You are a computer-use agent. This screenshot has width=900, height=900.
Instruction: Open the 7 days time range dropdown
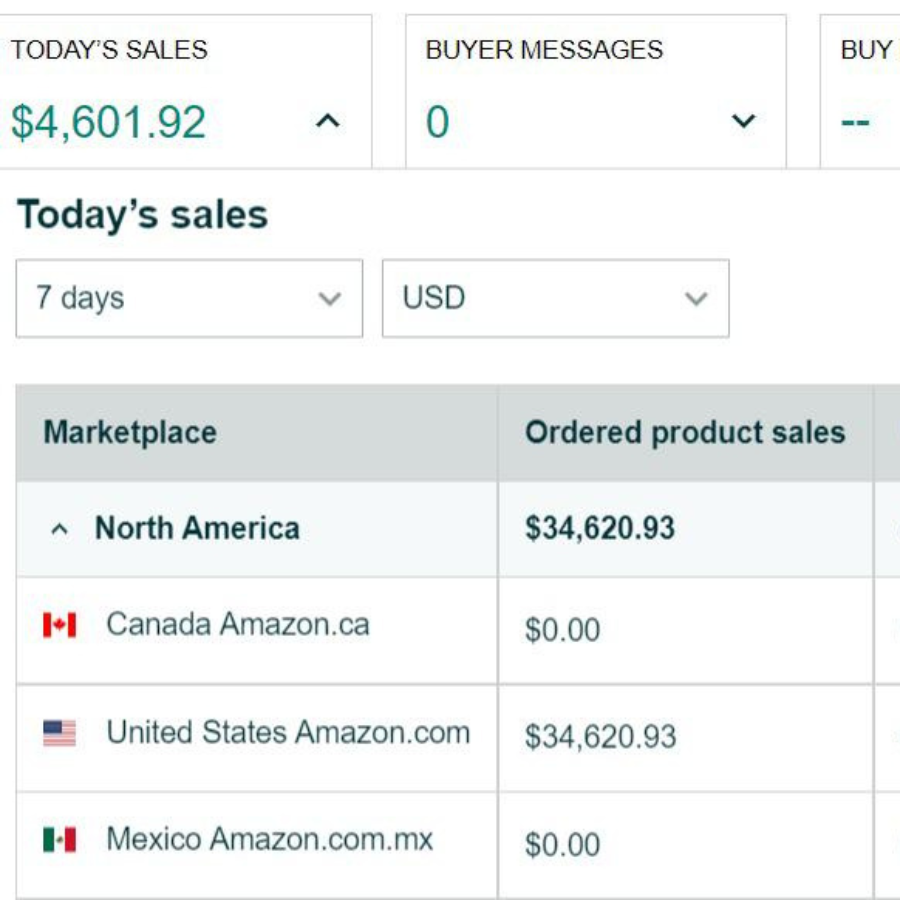click(x=189, y=298)
